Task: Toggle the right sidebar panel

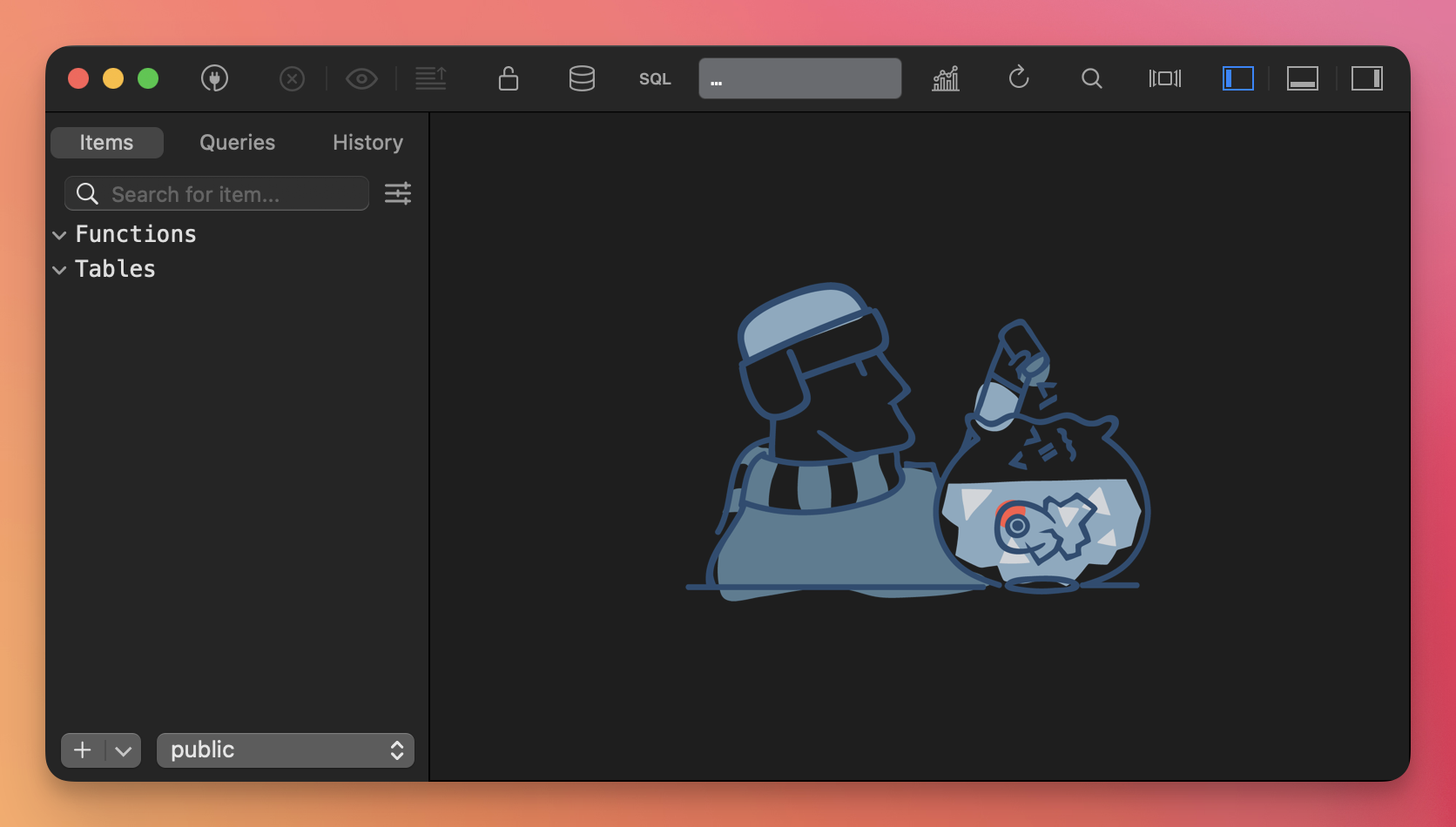Action: coord(1366,78)
